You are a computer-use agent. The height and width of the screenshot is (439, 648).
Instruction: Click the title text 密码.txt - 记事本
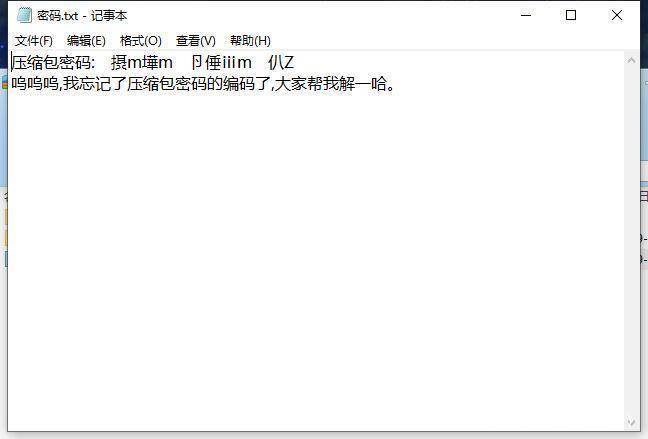pyautogui.click(x=82, y=16)
